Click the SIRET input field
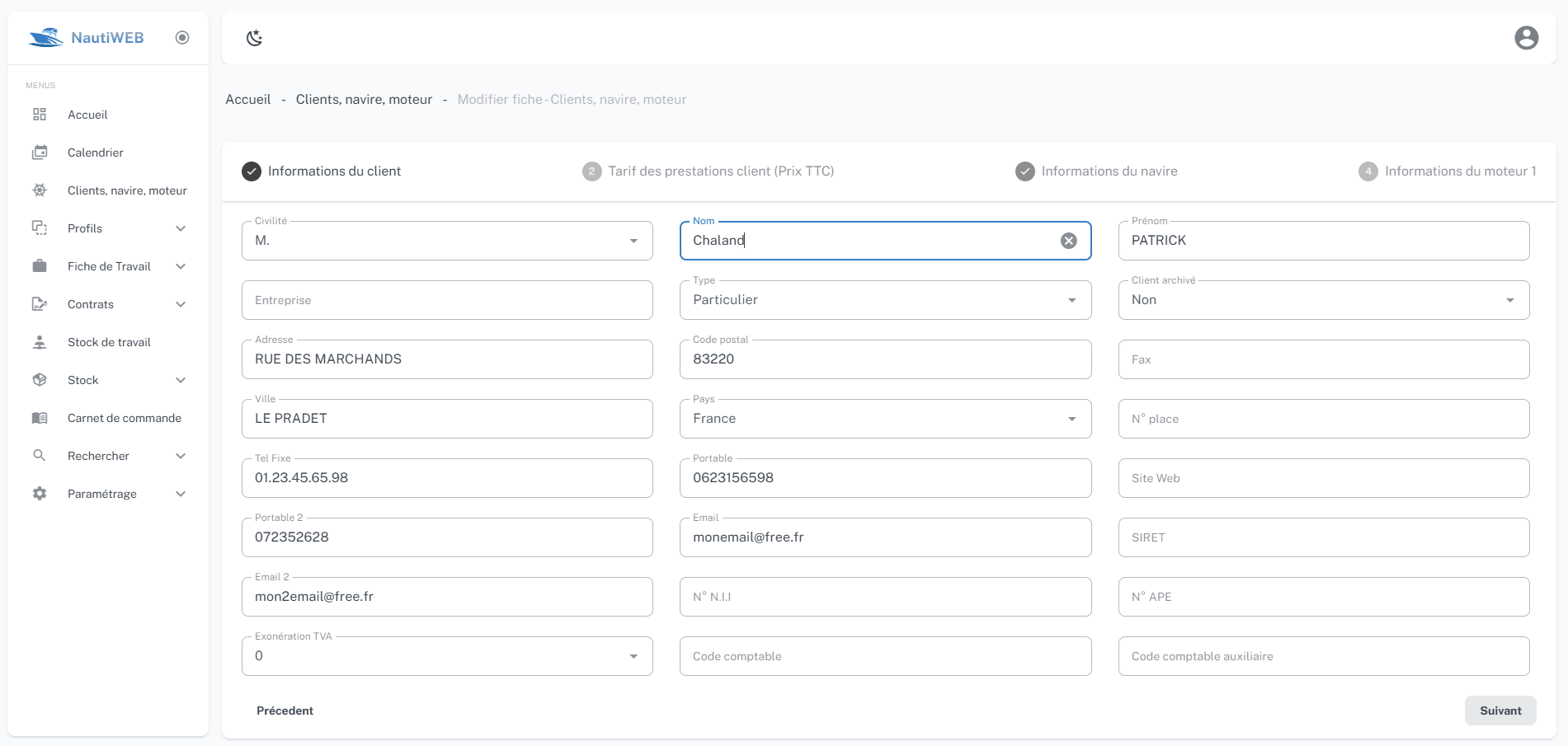The height and width of the screenshot is (746, 1568). click(x=1324, y=537)
